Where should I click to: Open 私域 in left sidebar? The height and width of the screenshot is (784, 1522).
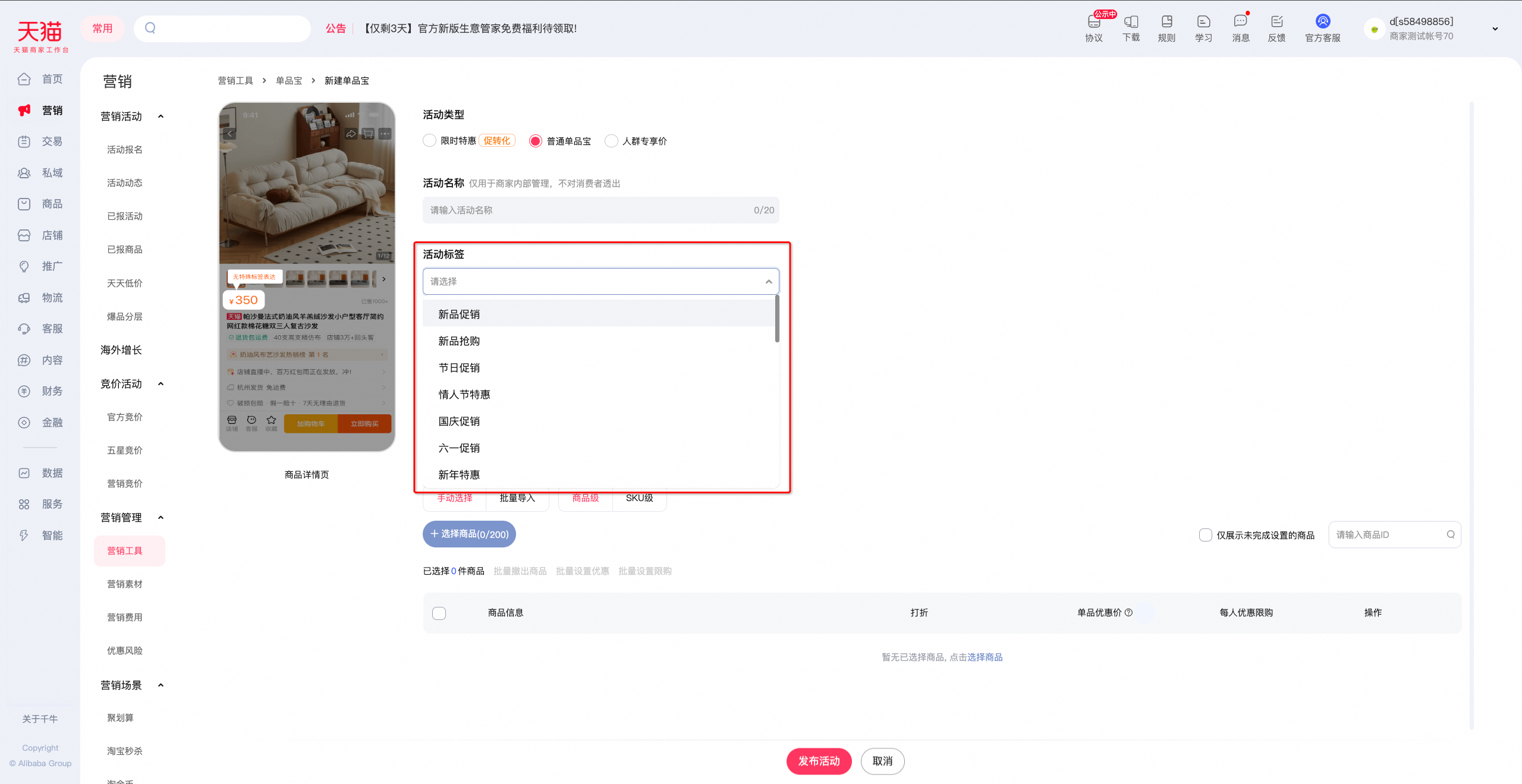40,173
